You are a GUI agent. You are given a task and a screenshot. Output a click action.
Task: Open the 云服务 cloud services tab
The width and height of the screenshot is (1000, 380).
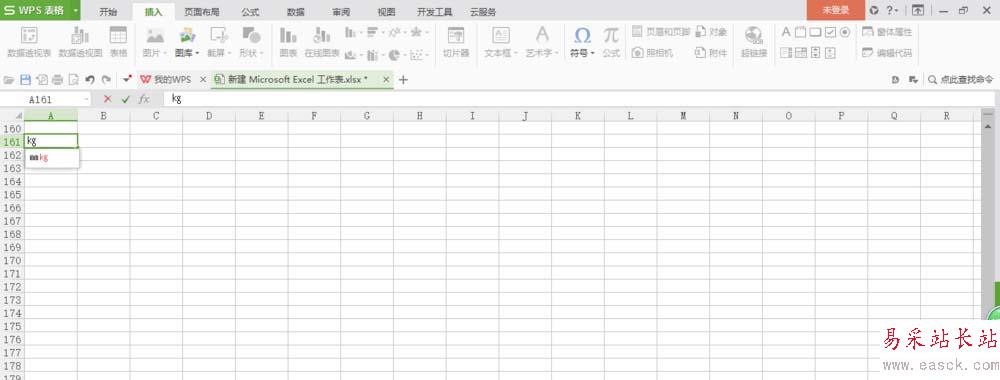coord(483,11)
